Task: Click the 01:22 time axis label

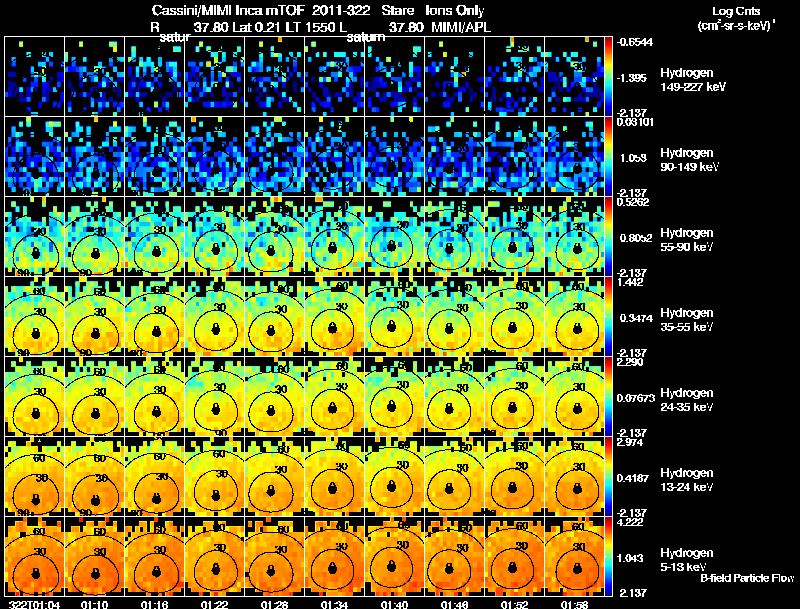Action: click(x=214, y=604)
